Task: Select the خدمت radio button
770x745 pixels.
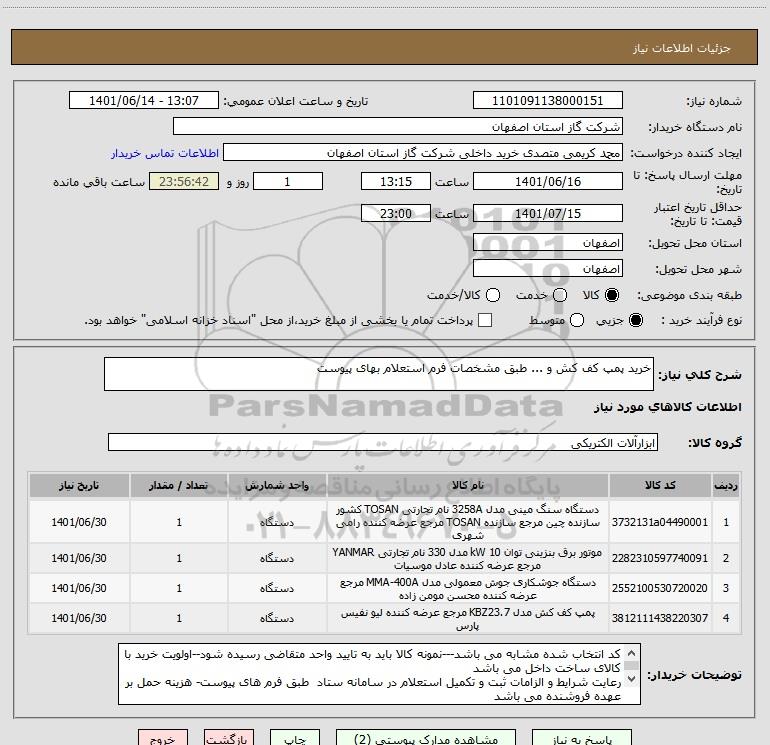Action: point(560,295)
